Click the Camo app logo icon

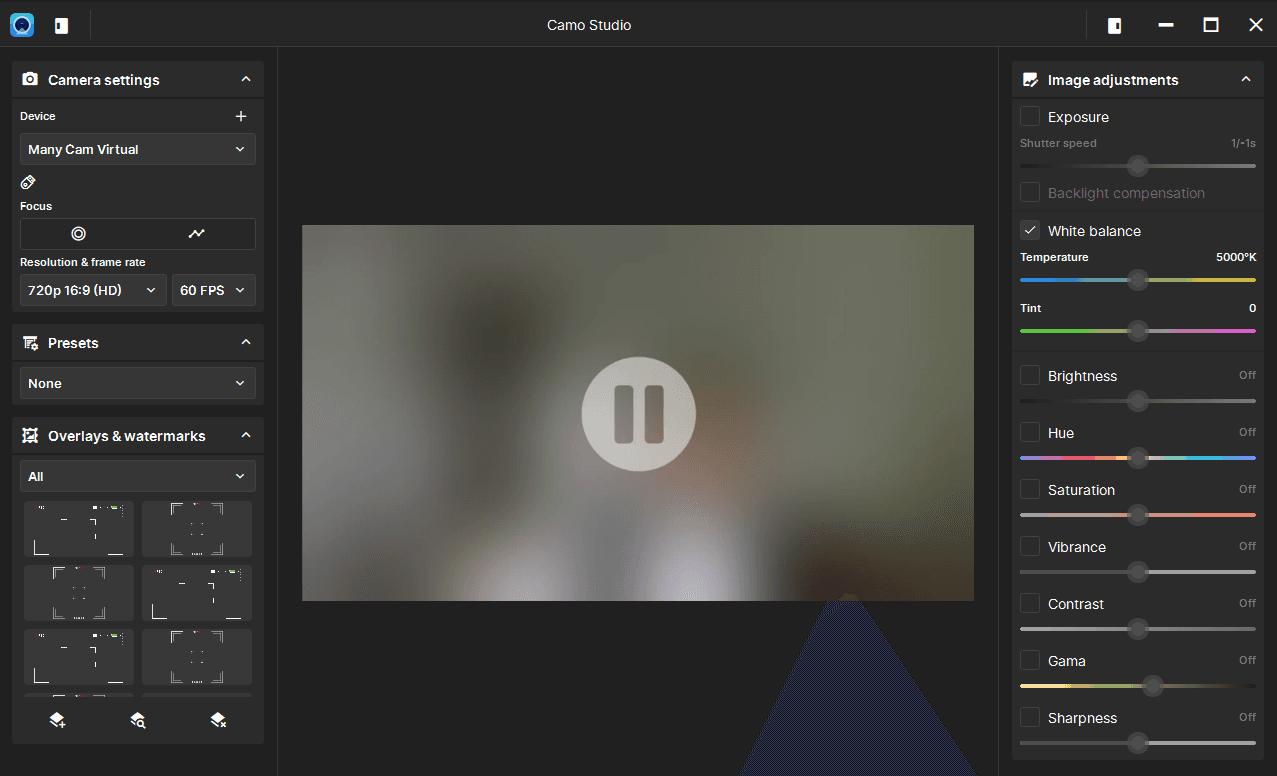[x=22, y=25]
